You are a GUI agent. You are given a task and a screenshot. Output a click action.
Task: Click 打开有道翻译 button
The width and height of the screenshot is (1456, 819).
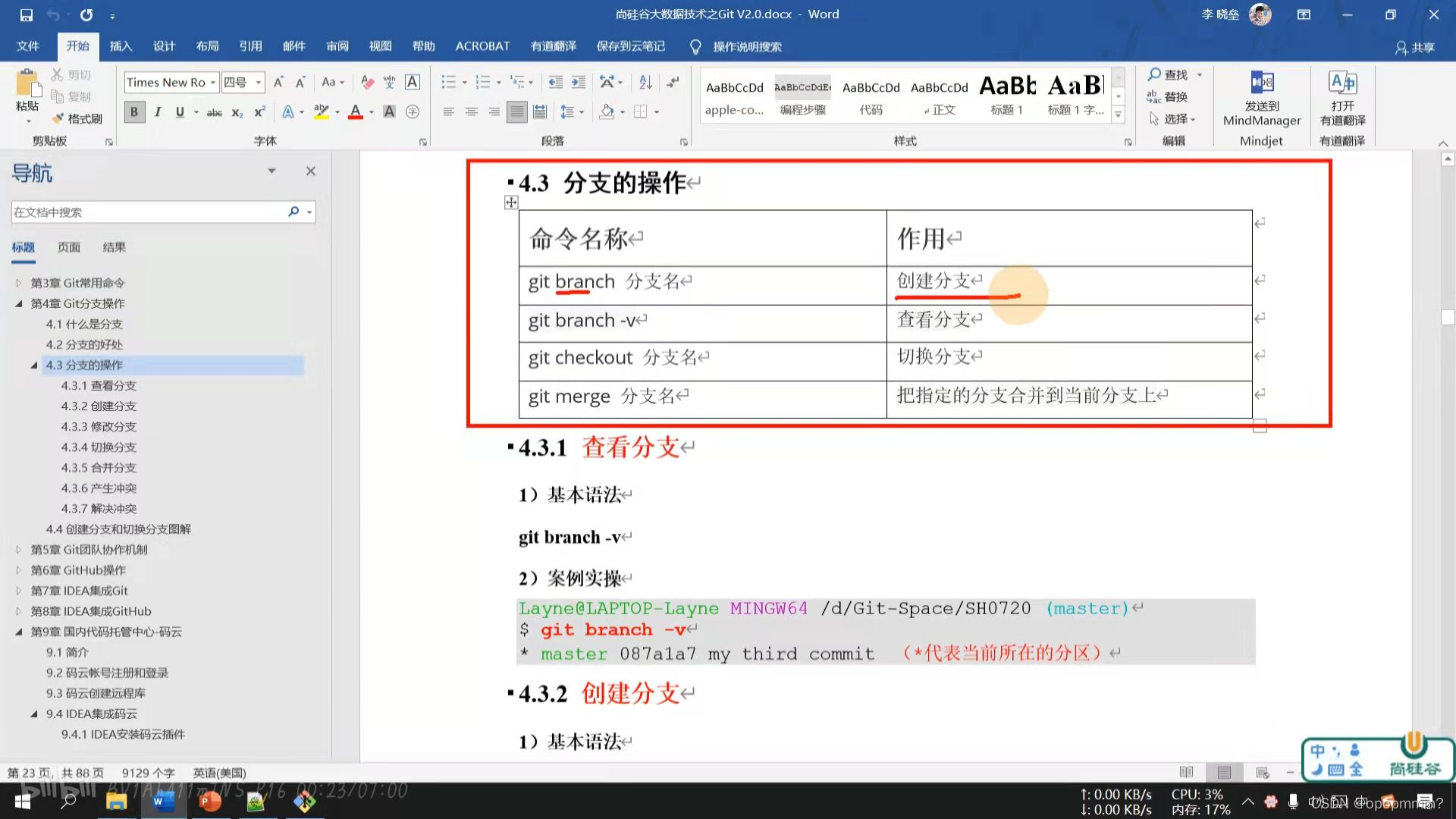click(1342, 99)
